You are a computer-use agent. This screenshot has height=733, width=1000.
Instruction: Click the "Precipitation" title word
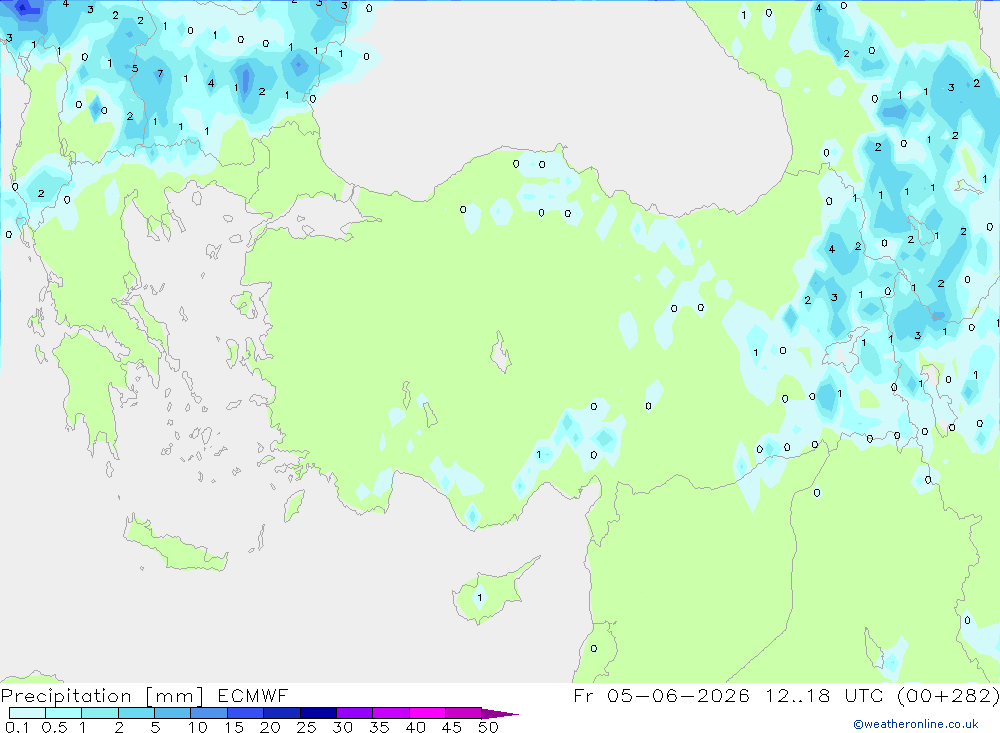pos(66,696)
